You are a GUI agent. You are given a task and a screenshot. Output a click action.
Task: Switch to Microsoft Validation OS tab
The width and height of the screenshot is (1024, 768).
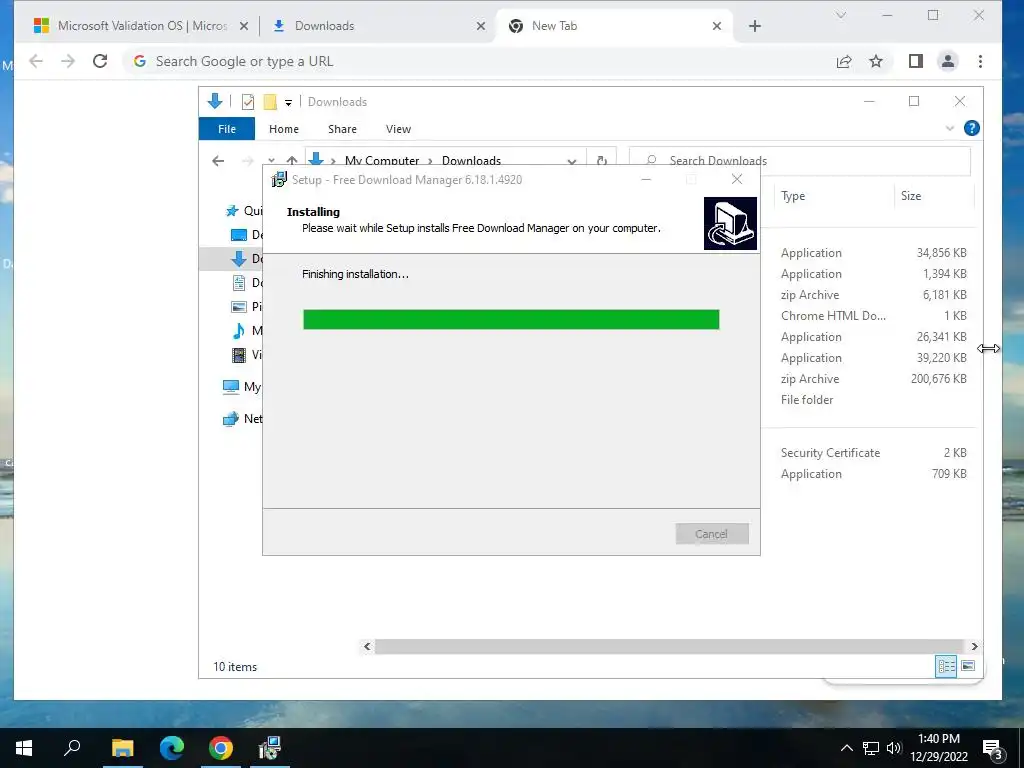tap(133, 26)
